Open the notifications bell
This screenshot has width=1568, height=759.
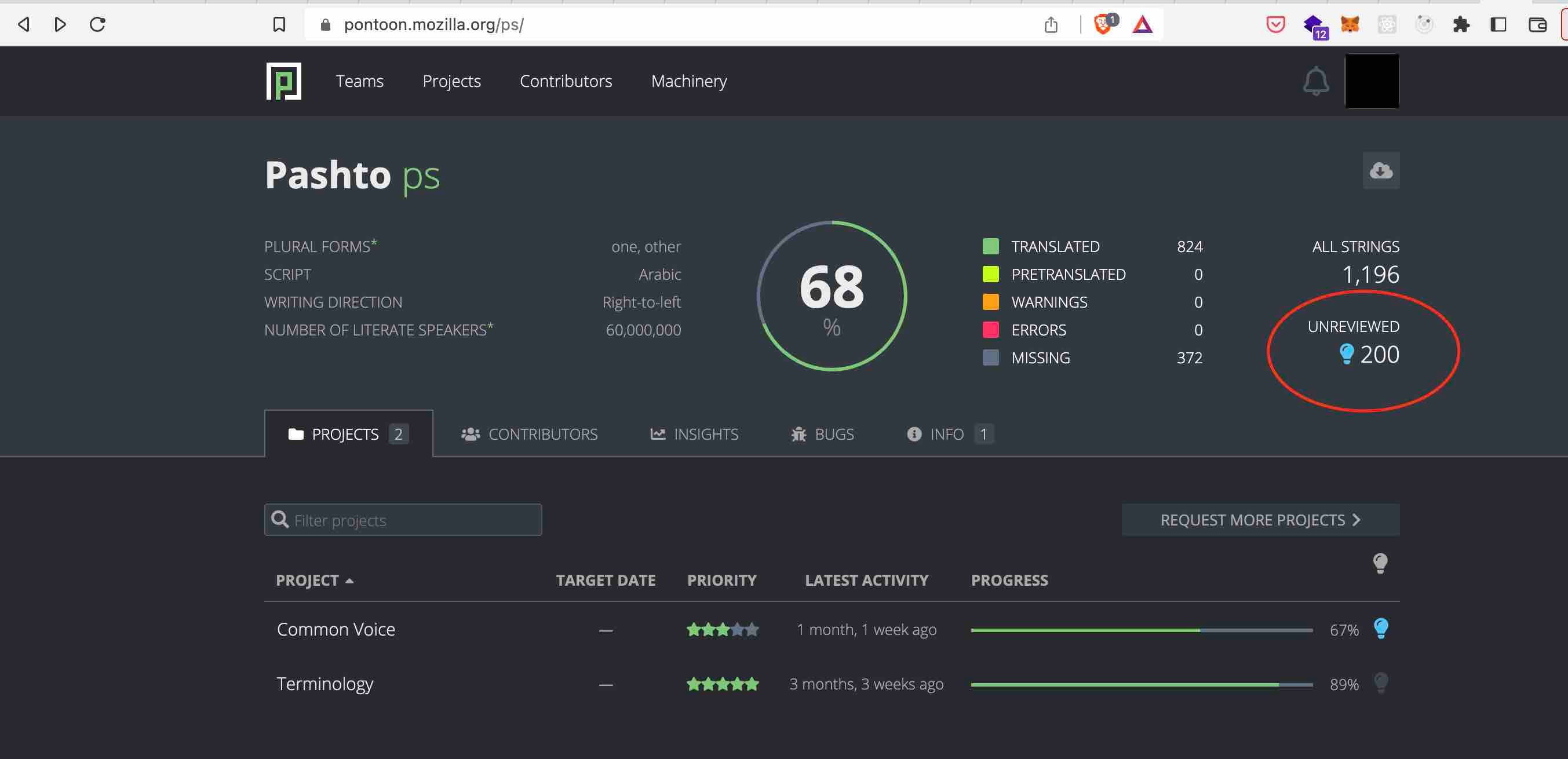[1315, 81]
